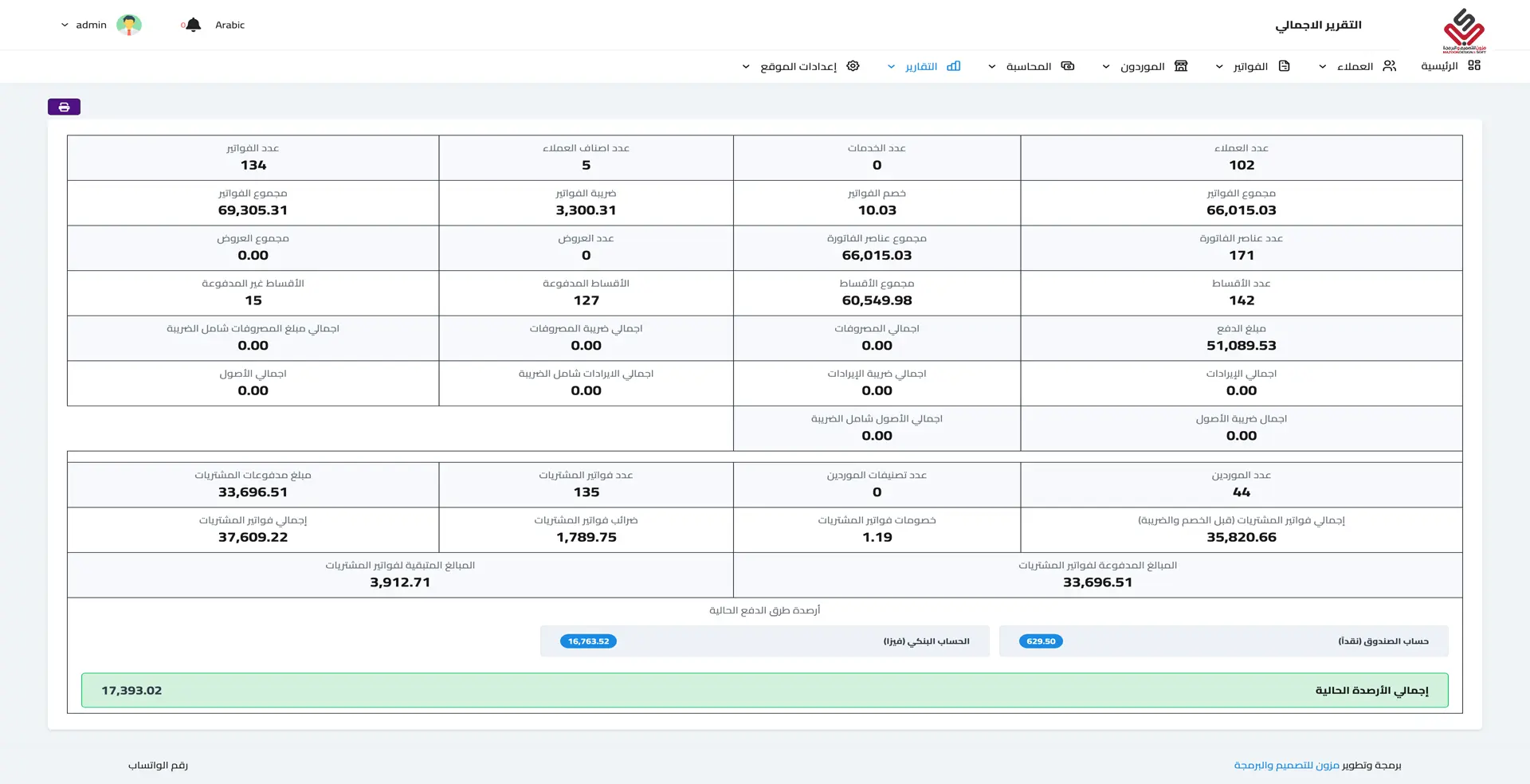Click the home dashboard grid icon

[1474, 66]
